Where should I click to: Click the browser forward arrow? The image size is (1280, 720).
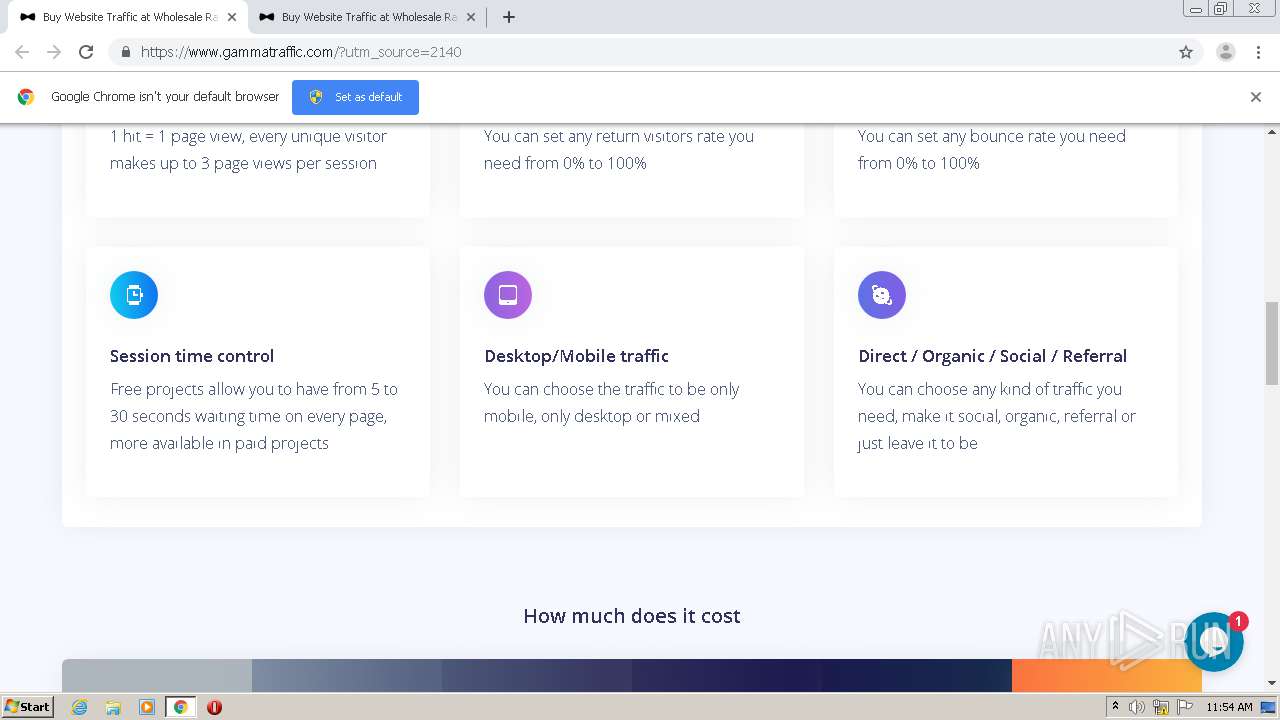[54, 52]
